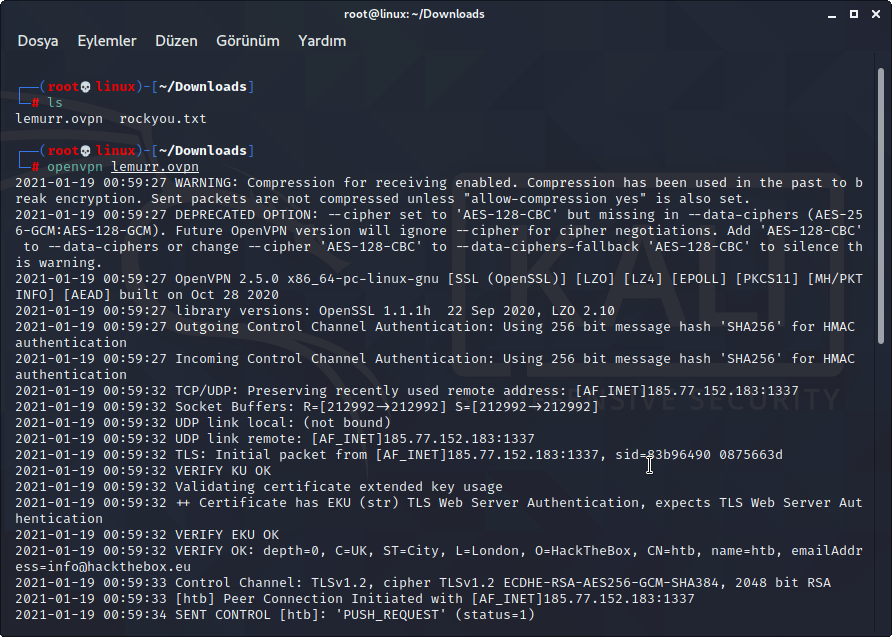This screenshot has height=637, width=892.
Task: Click the skull icon in the second prompt
Action: pos(85,151)
